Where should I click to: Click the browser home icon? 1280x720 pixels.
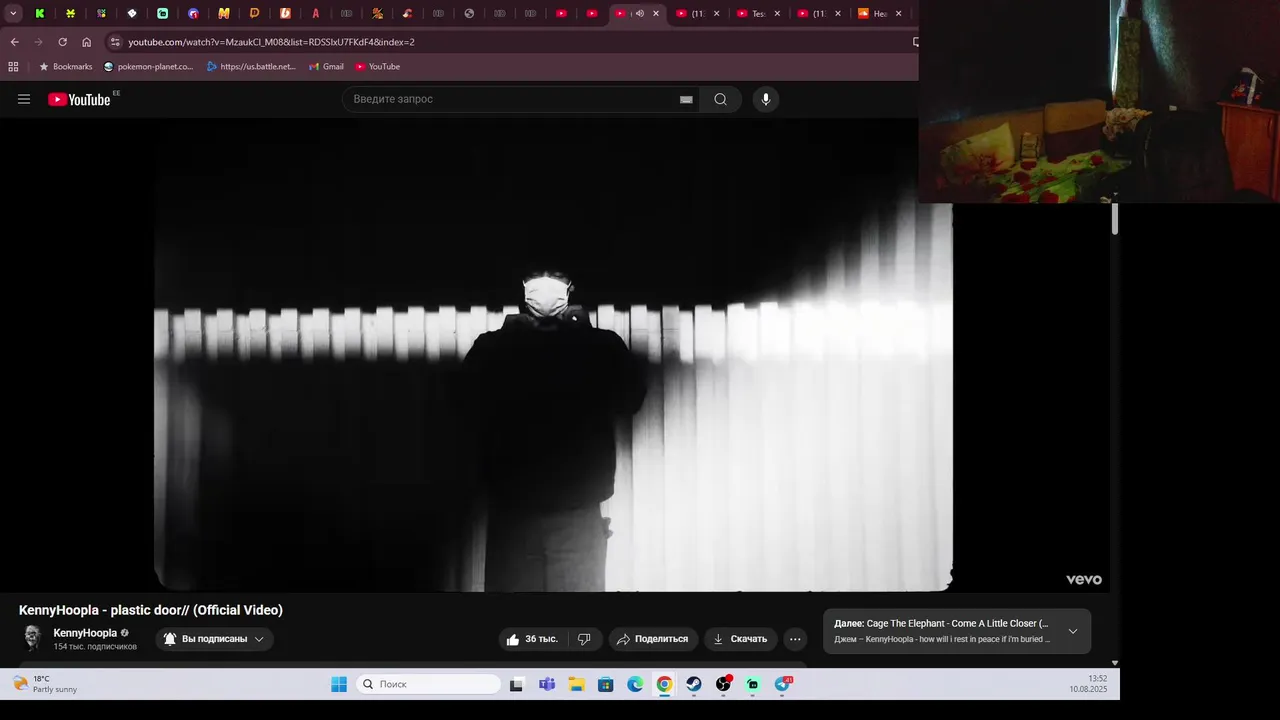point(87,42)
